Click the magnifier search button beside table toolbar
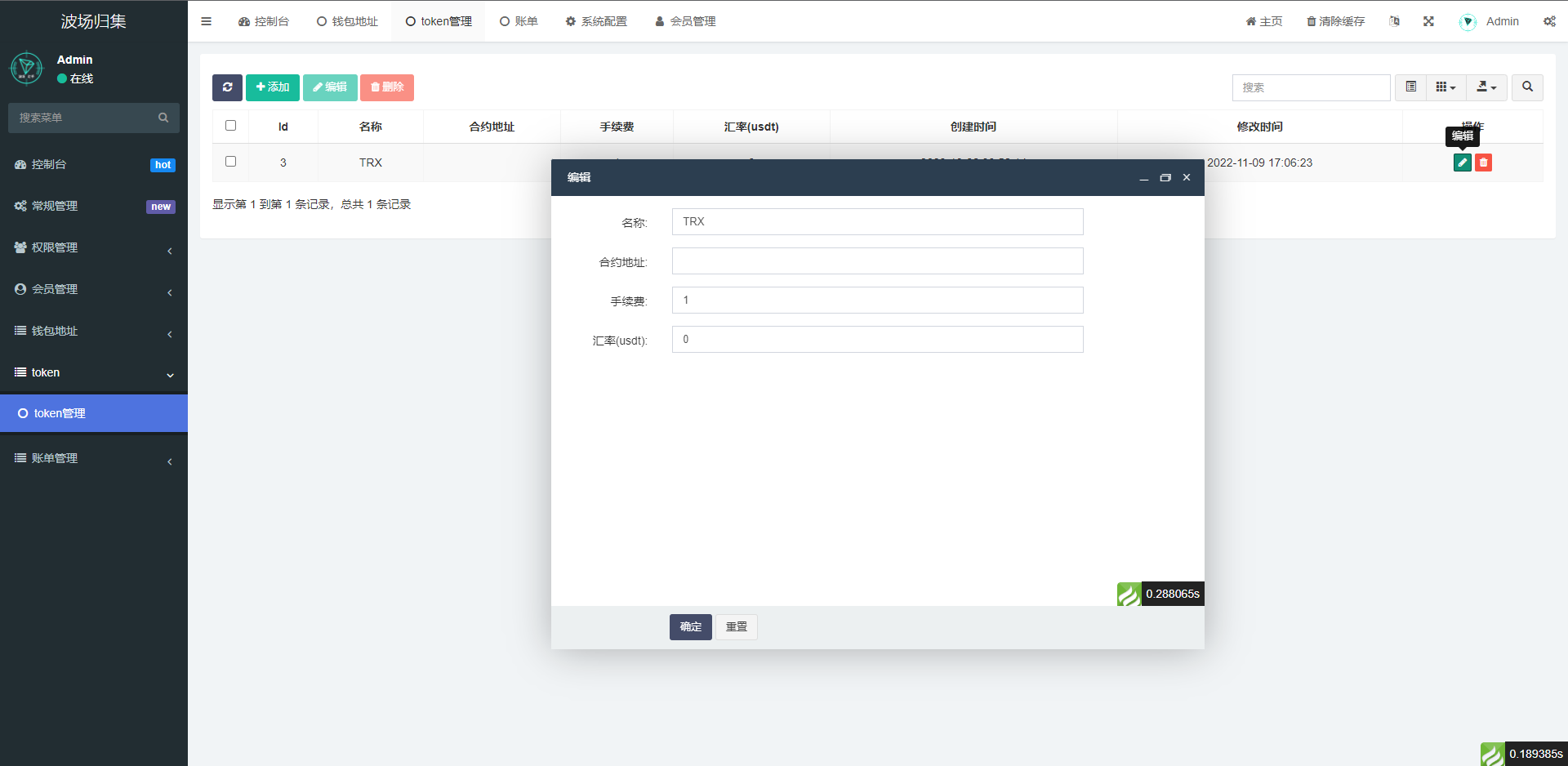The width and height of the screenshot is (1568, 766). coord(1527,87)
